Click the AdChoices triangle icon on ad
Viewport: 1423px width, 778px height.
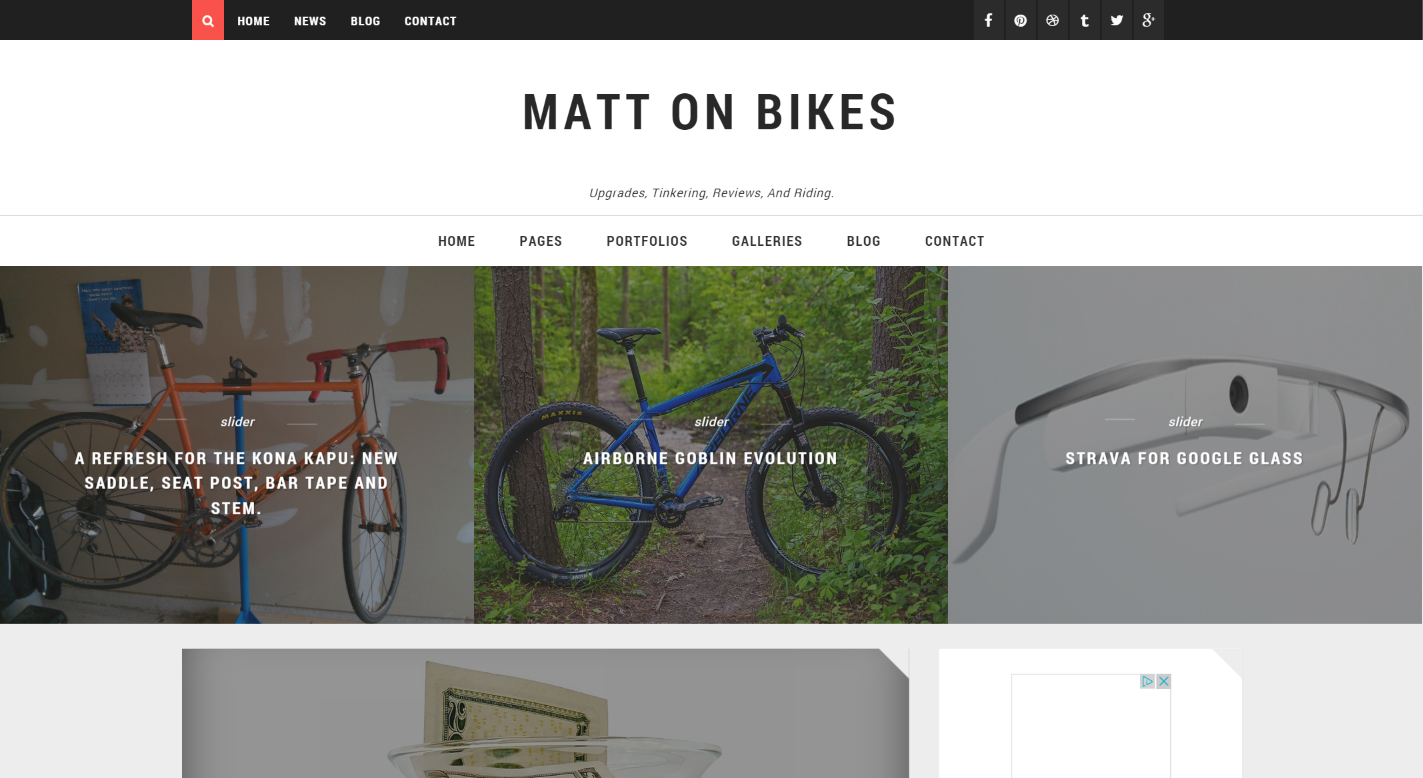[1148, 681]
